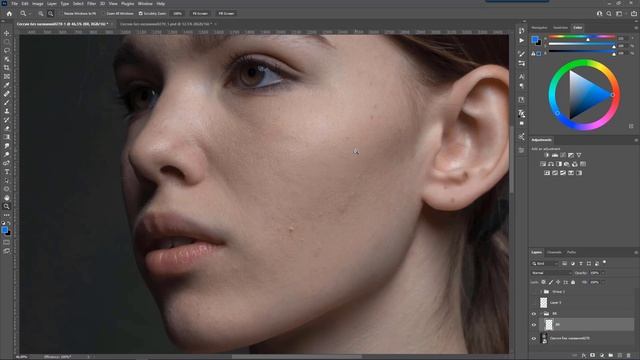Image resolution: width=640 pixels, height=360 pixels.
Task: Add a layer mask from Layers footer
Action: coord(593,356)
